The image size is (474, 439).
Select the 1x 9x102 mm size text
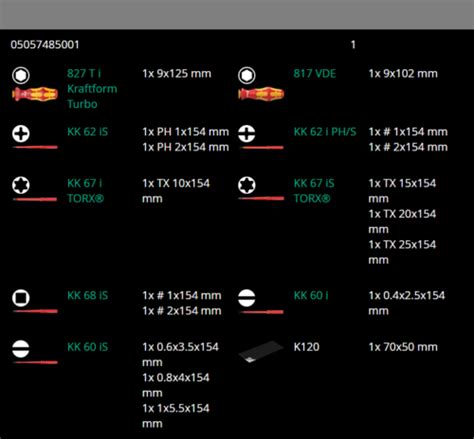point(403,74)
